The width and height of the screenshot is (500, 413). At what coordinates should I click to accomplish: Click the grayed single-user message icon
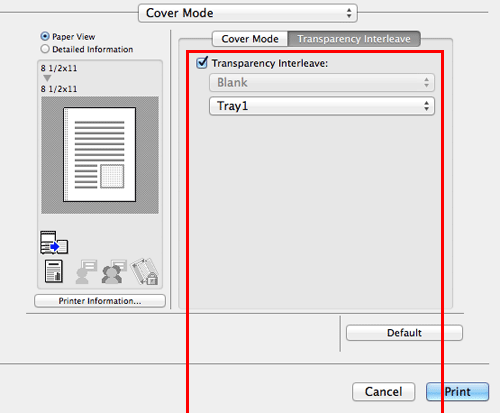point(86,272)
